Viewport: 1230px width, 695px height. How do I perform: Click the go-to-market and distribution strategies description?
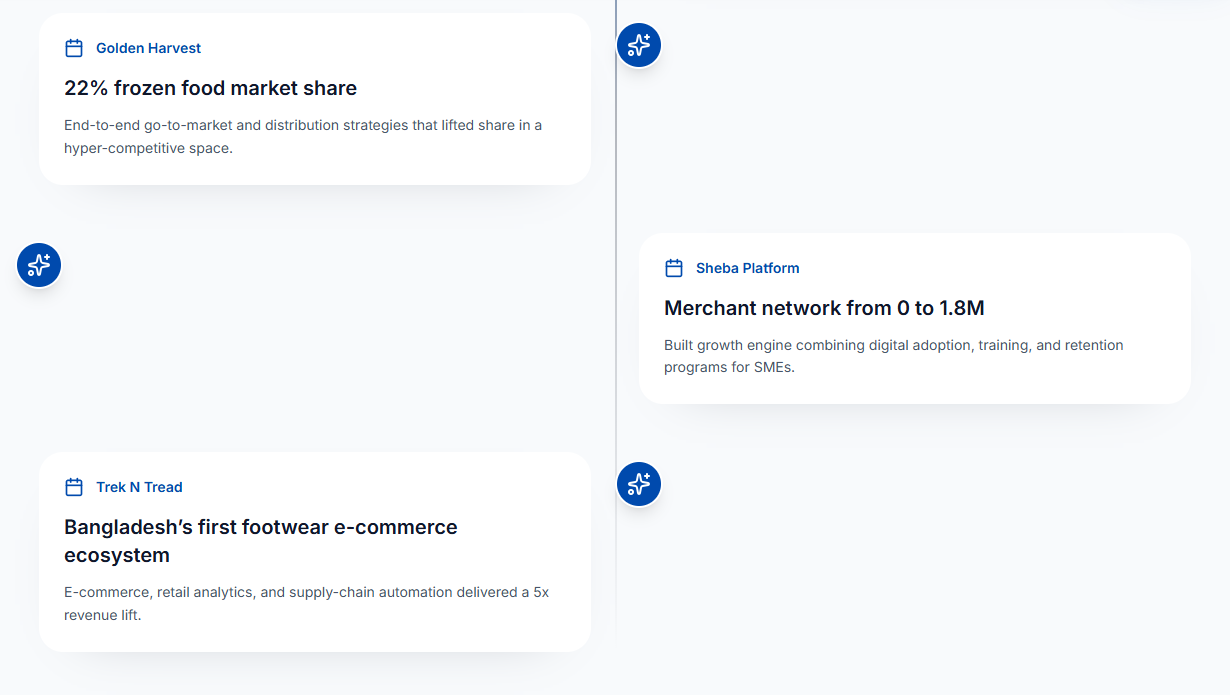click(x=302, y=137)
